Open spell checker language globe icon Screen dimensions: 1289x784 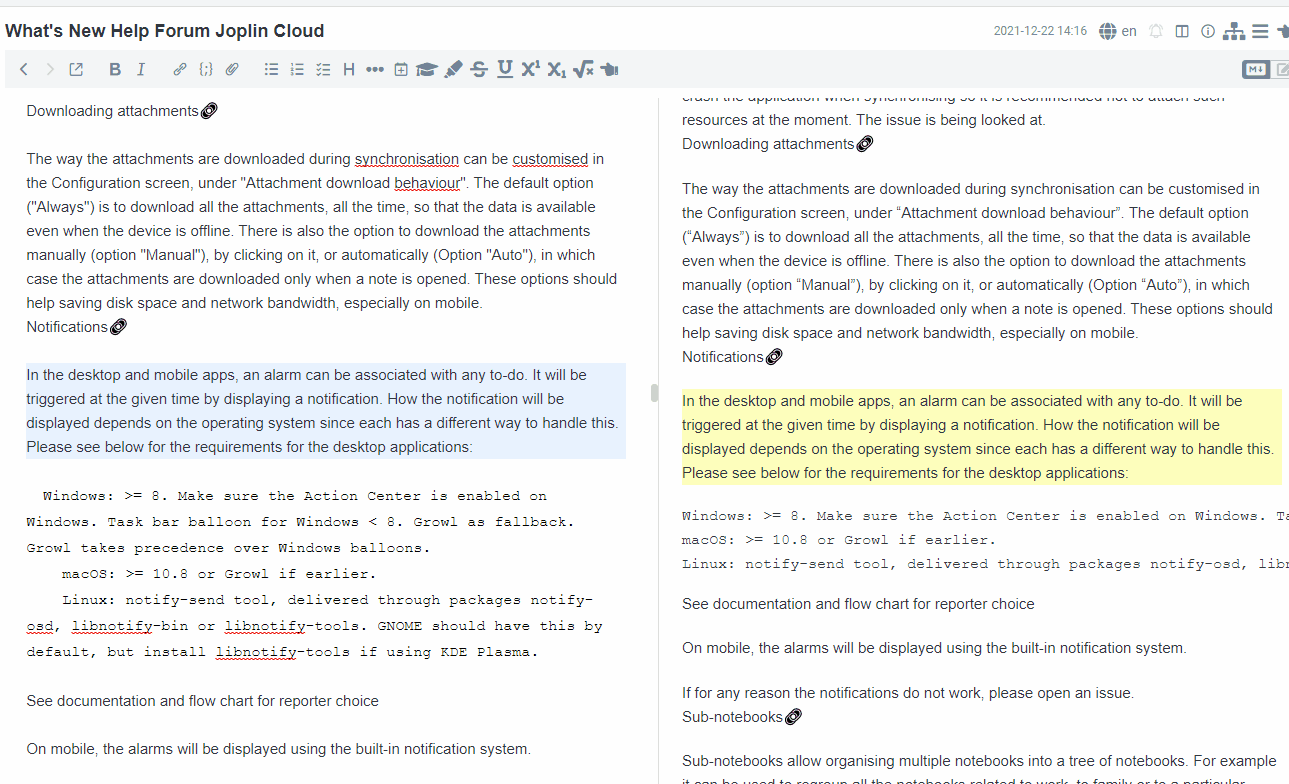coord(1107,31)
